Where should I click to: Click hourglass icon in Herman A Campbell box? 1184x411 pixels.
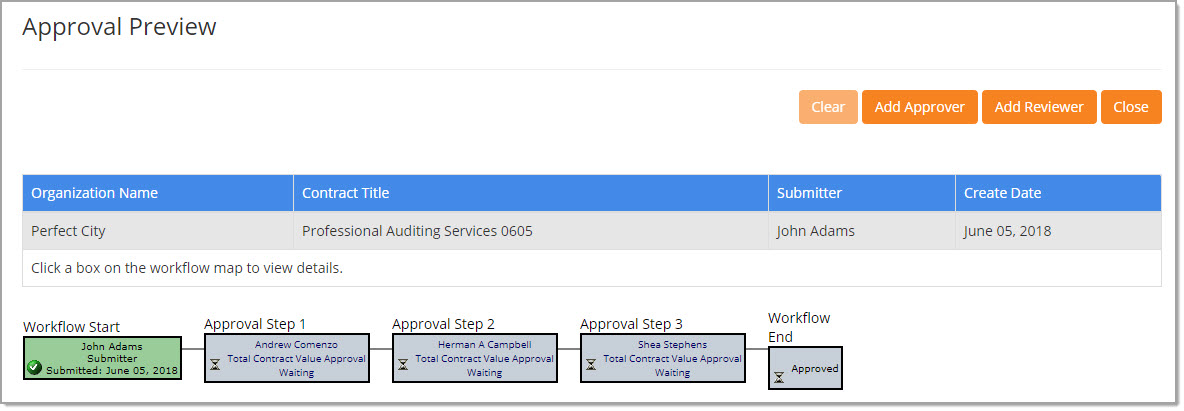(403, 365)
